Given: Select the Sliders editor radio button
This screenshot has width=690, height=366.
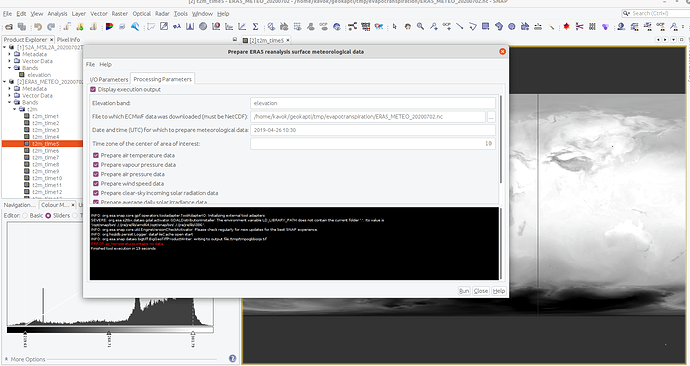Looking at the screenshot, I should pyautogui.click(x=48, y=216).
